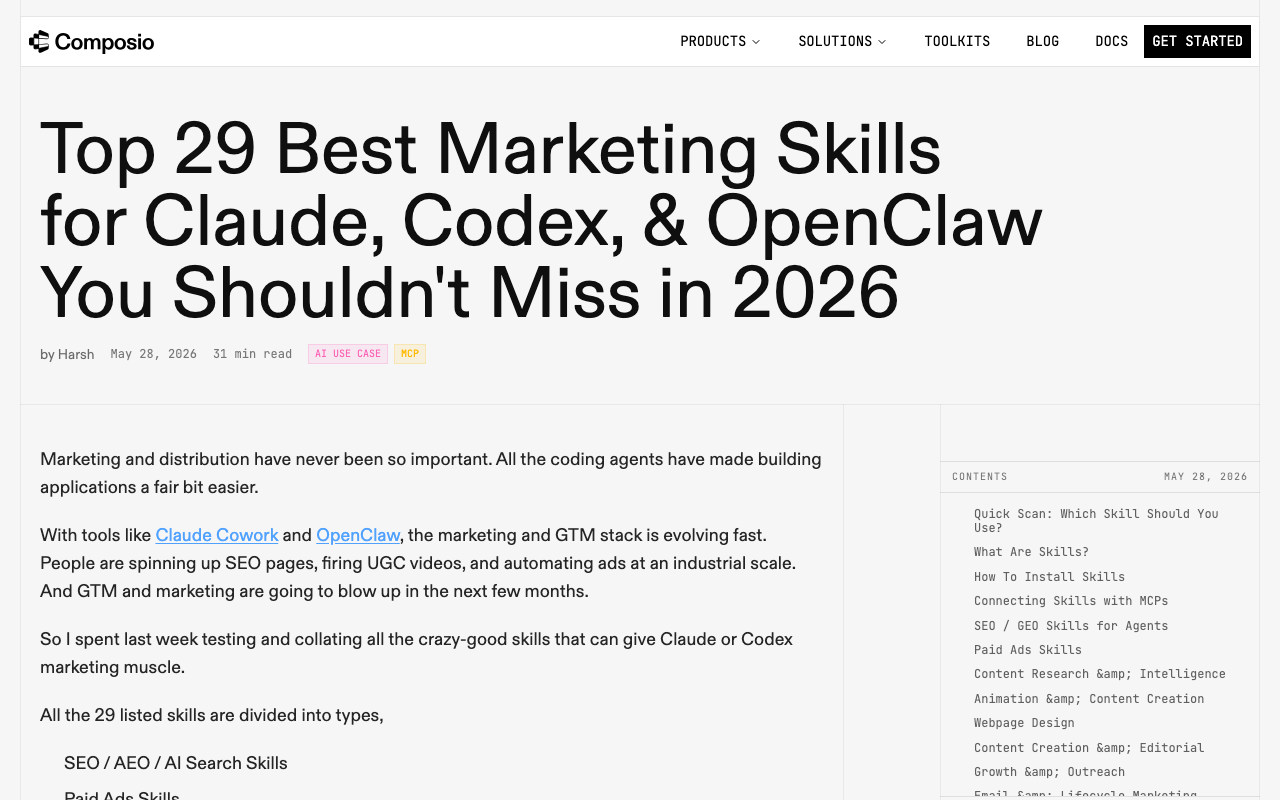
Task: Jump to SEO / GEO Skills for Agents
Action: pos(1071,626)
